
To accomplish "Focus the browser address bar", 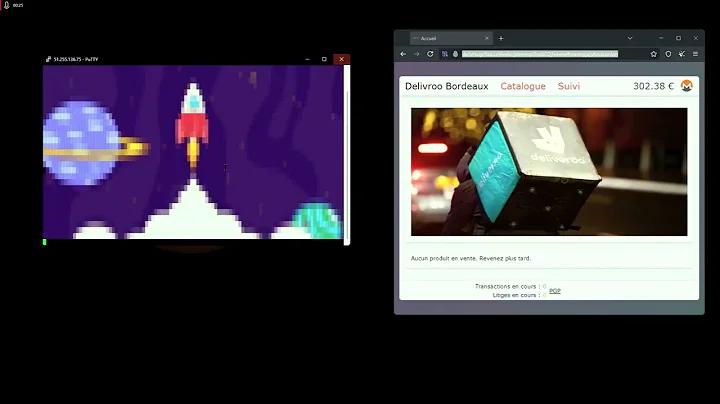I will point(540,54).
